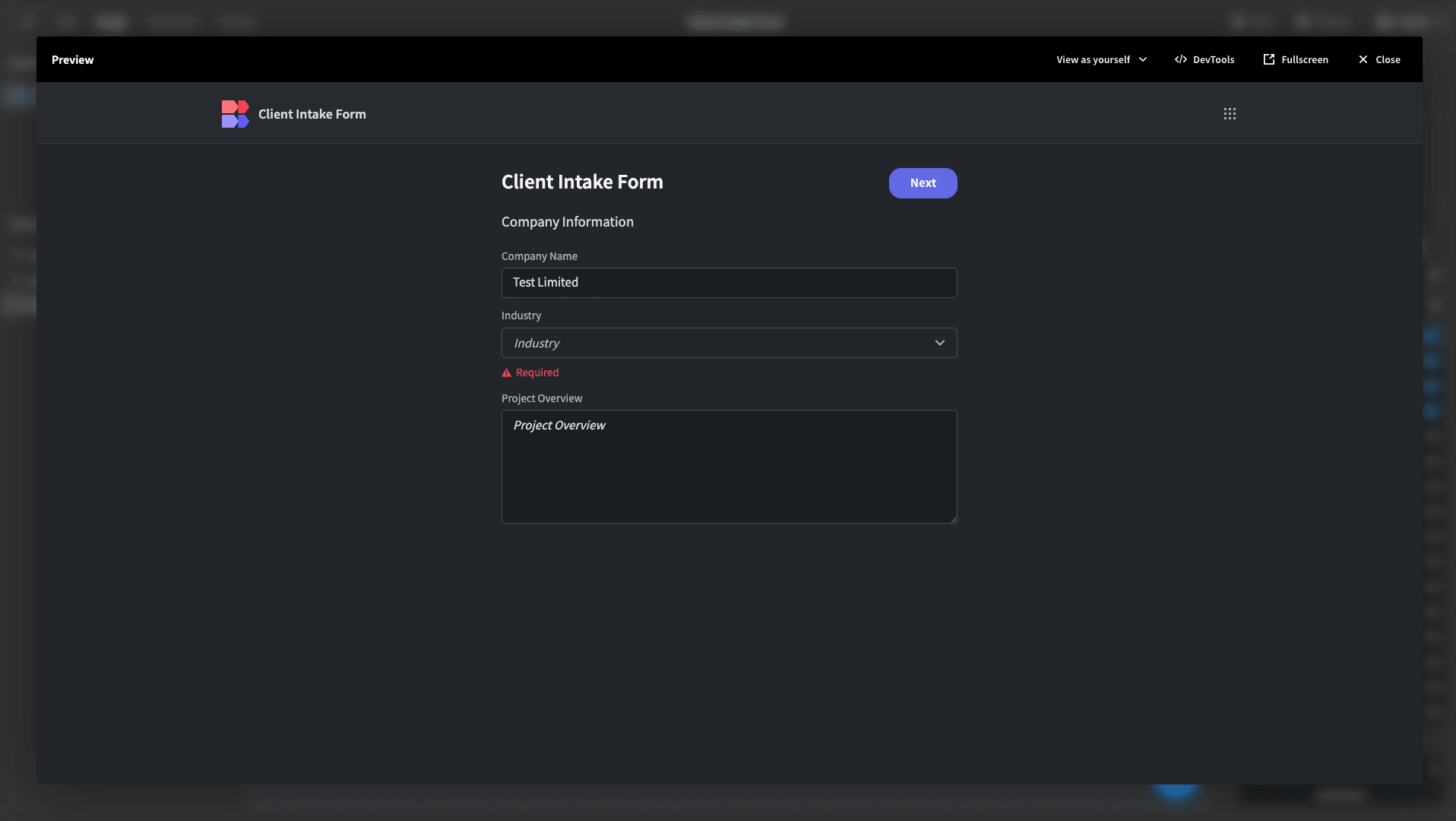Click the Fullscreen external-link icon
The image size is (1456, 821).
pos(1269,59)
